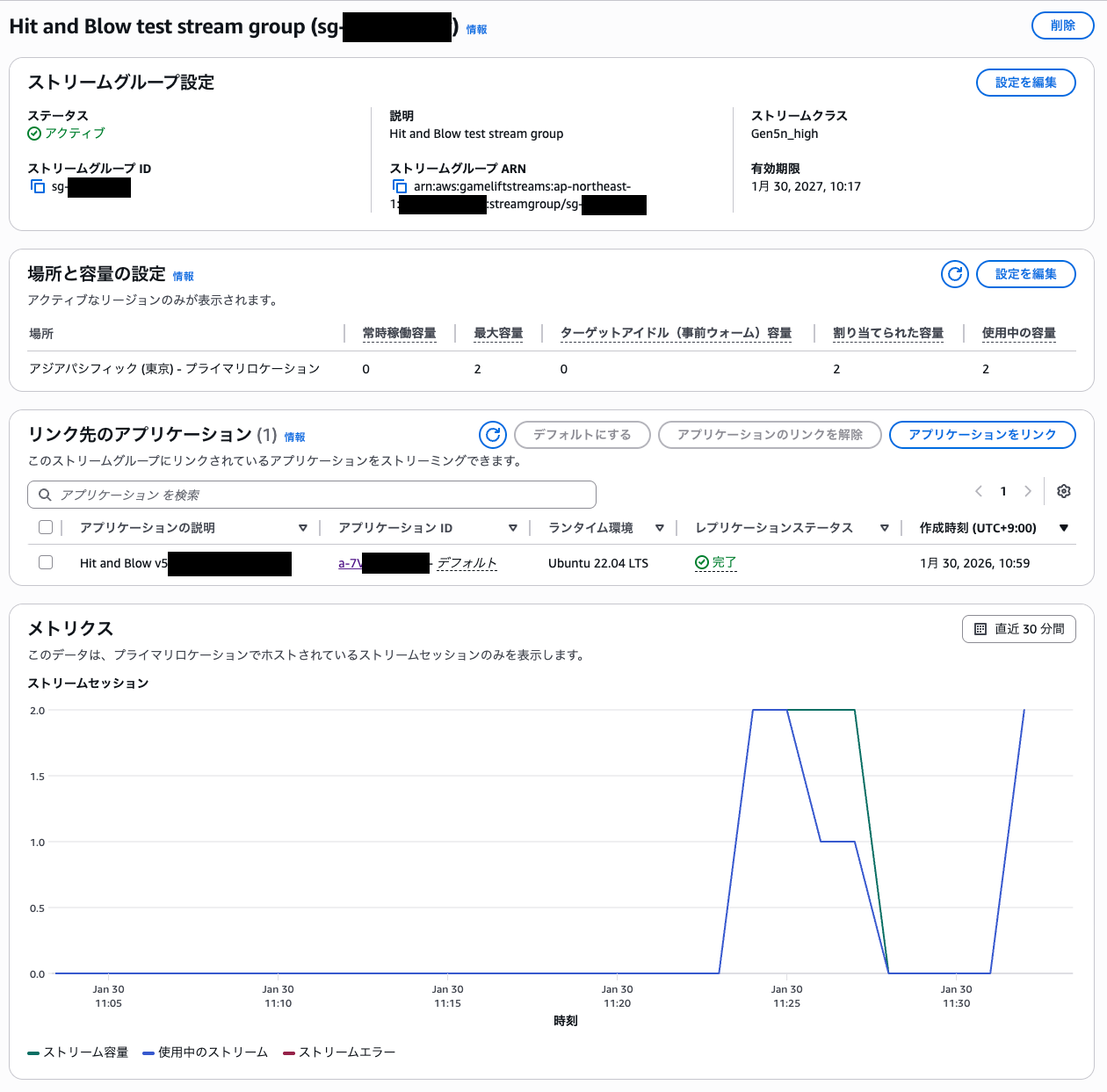Sort by runtime environment column
The width and height of the screenshot is (1107, 1092).
click(660, 528)
